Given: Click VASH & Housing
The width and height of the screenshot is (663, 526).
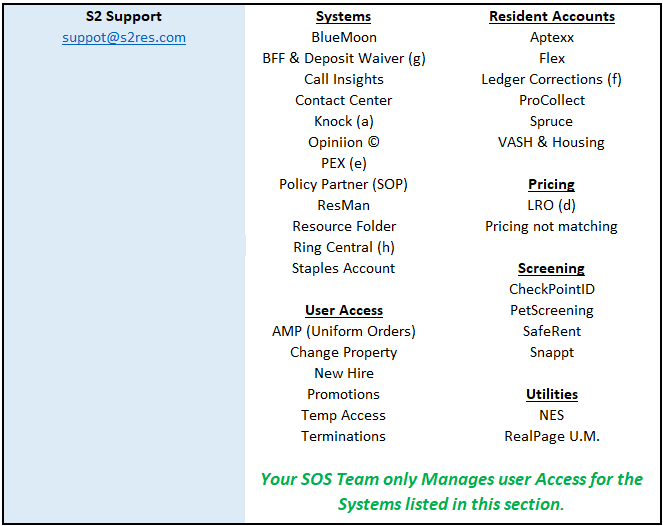Looking at the screenshot, I should 551,142.
